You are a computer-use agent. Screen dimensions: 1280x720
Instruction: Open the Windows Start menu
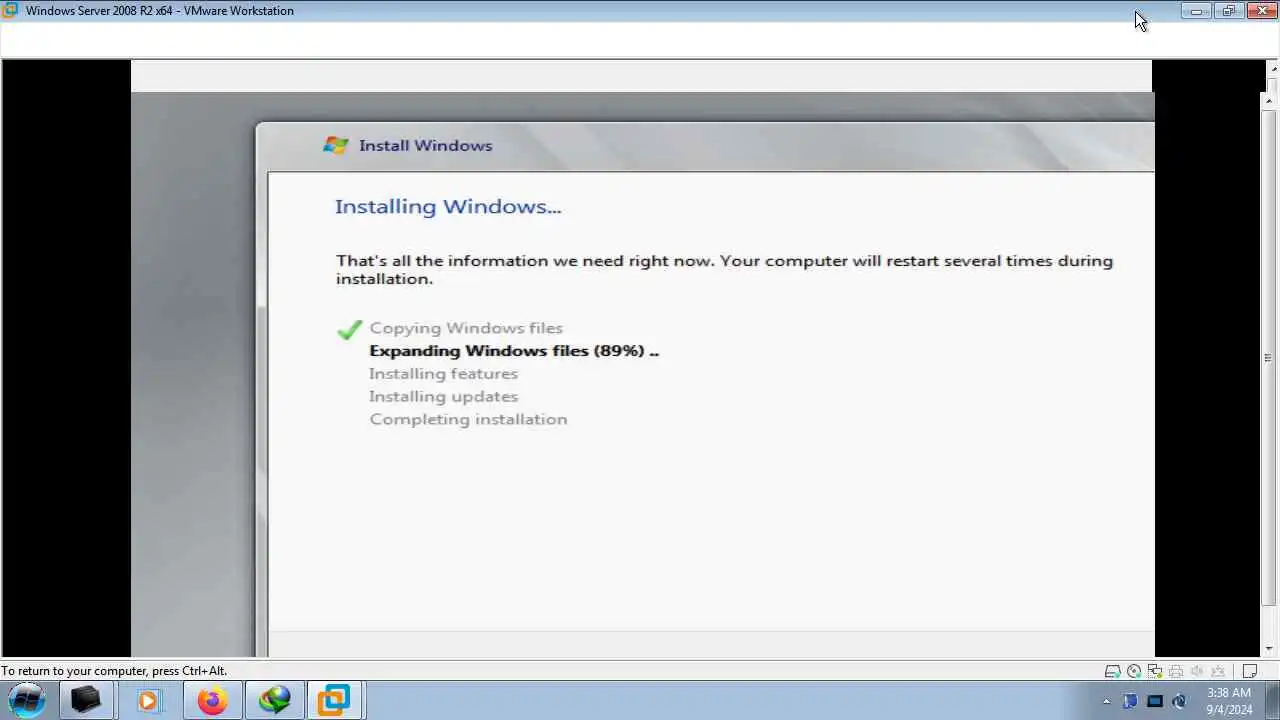point(27,700)
